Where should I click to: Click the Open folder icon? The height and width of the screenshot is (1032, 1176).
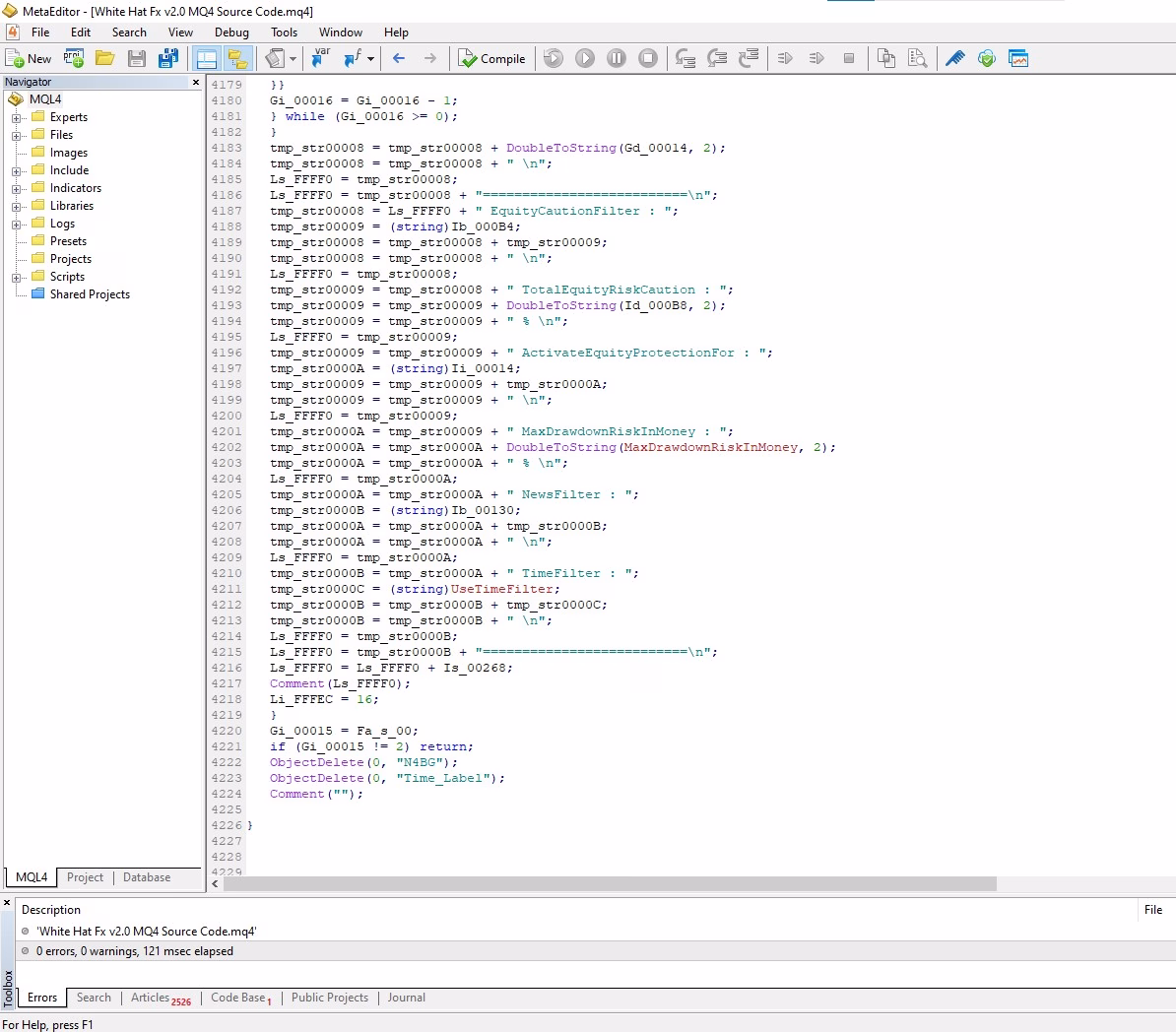pyautogui.click(x=104, y=59)
